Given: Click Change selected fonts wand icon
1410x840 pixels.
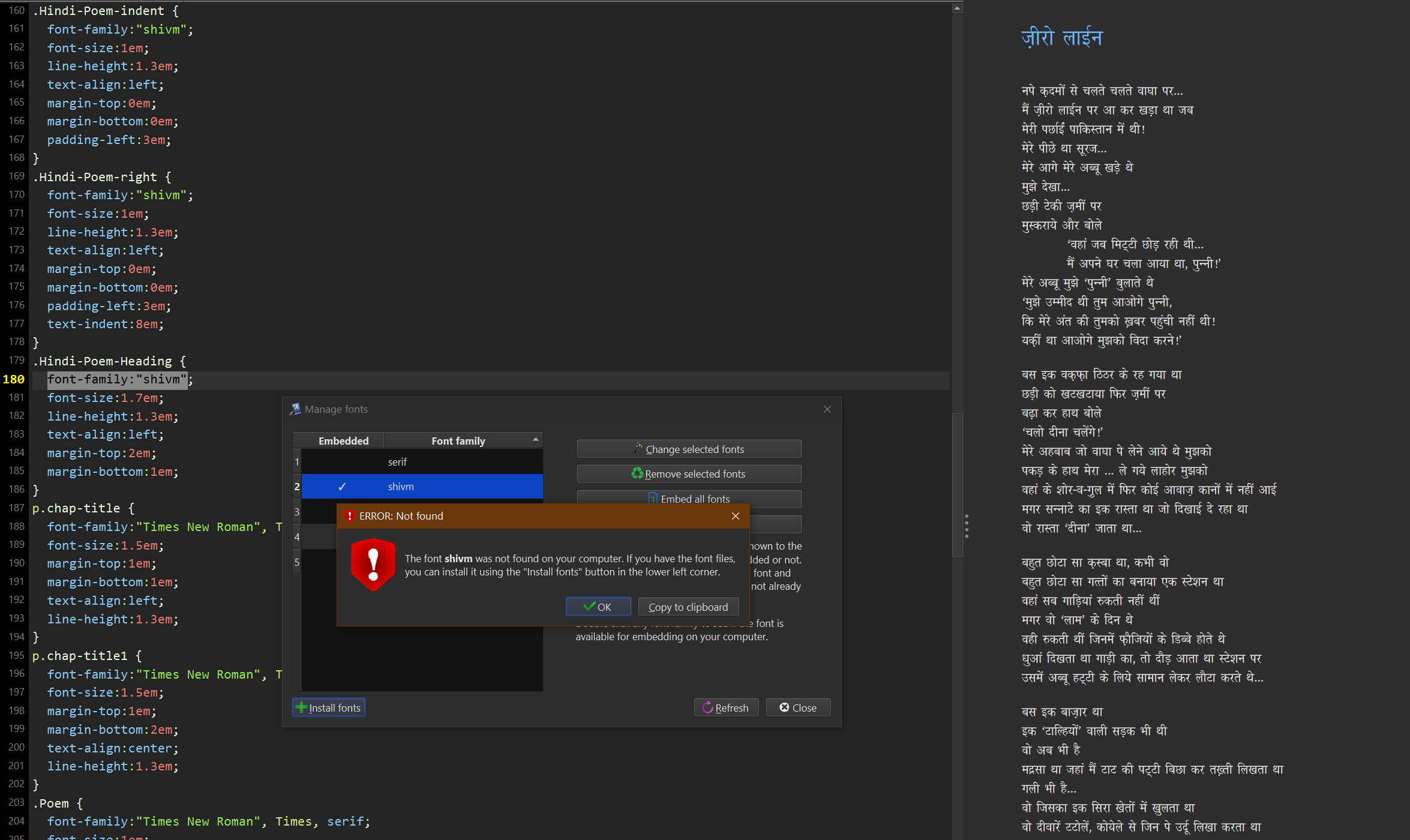Looking at the screenshot, I should (x=689, y=449).
